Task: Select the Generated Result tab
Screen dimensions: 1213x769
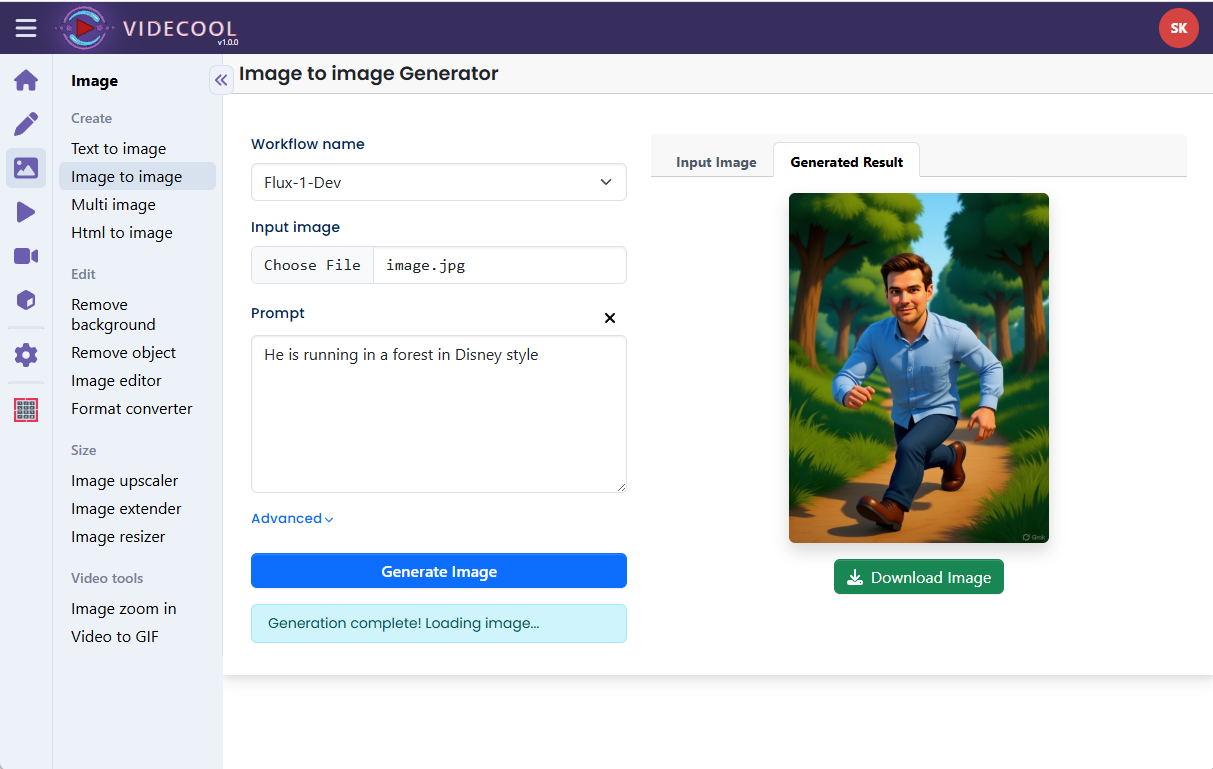Action: click(x=846, y=162)
